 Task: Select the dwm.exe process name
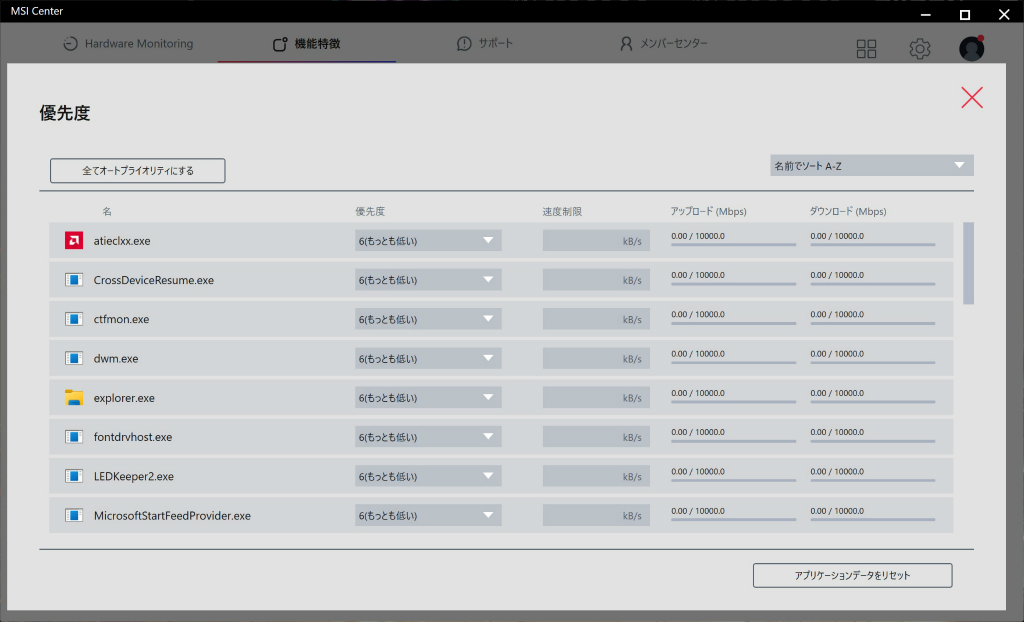116,359
